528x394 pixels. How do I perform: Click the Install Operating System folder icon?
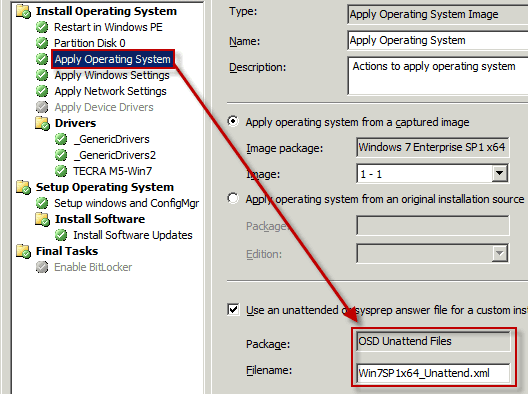pos(24,11)
